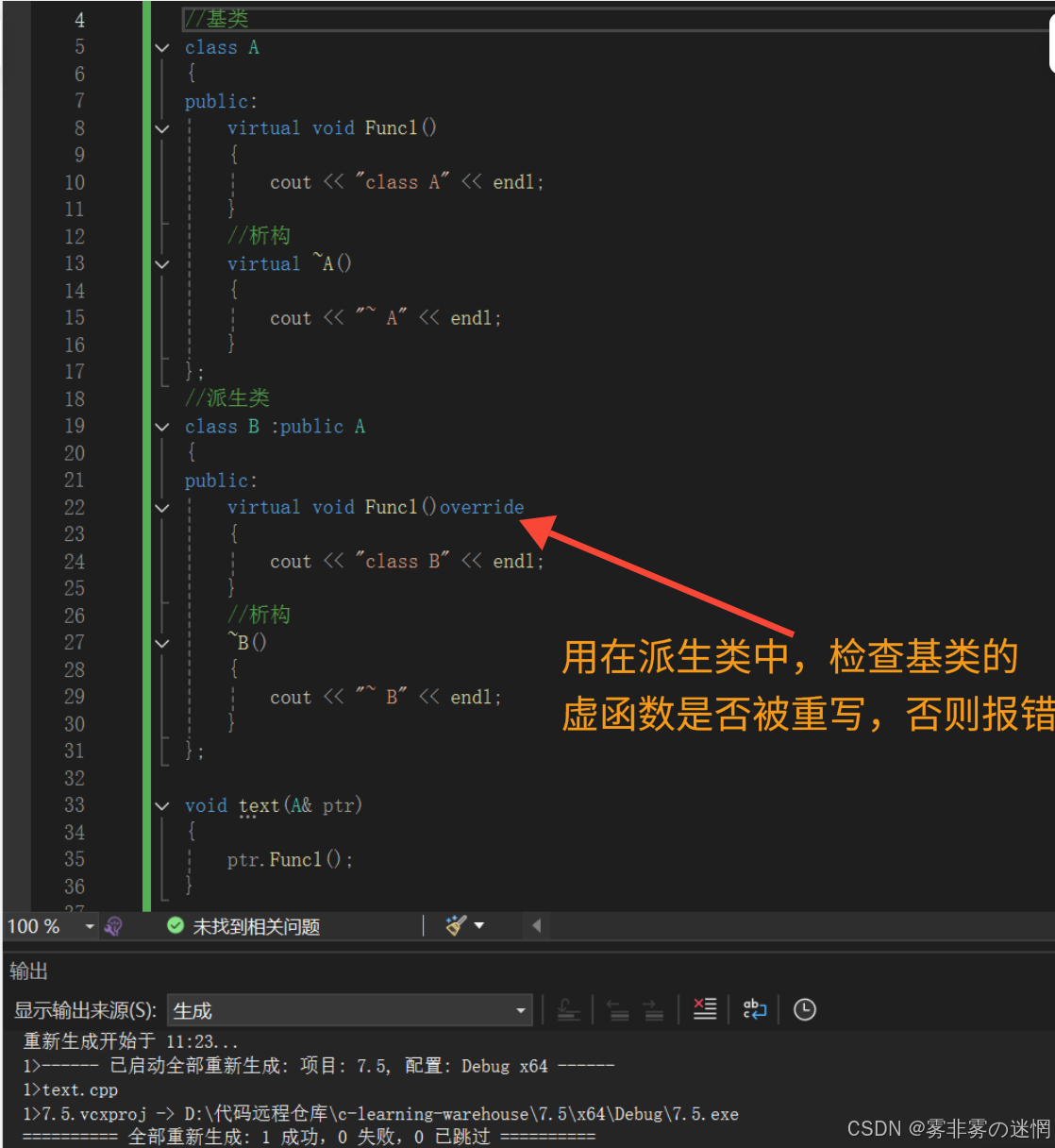Click ptr.Func1() on line 35

[290, 859]
